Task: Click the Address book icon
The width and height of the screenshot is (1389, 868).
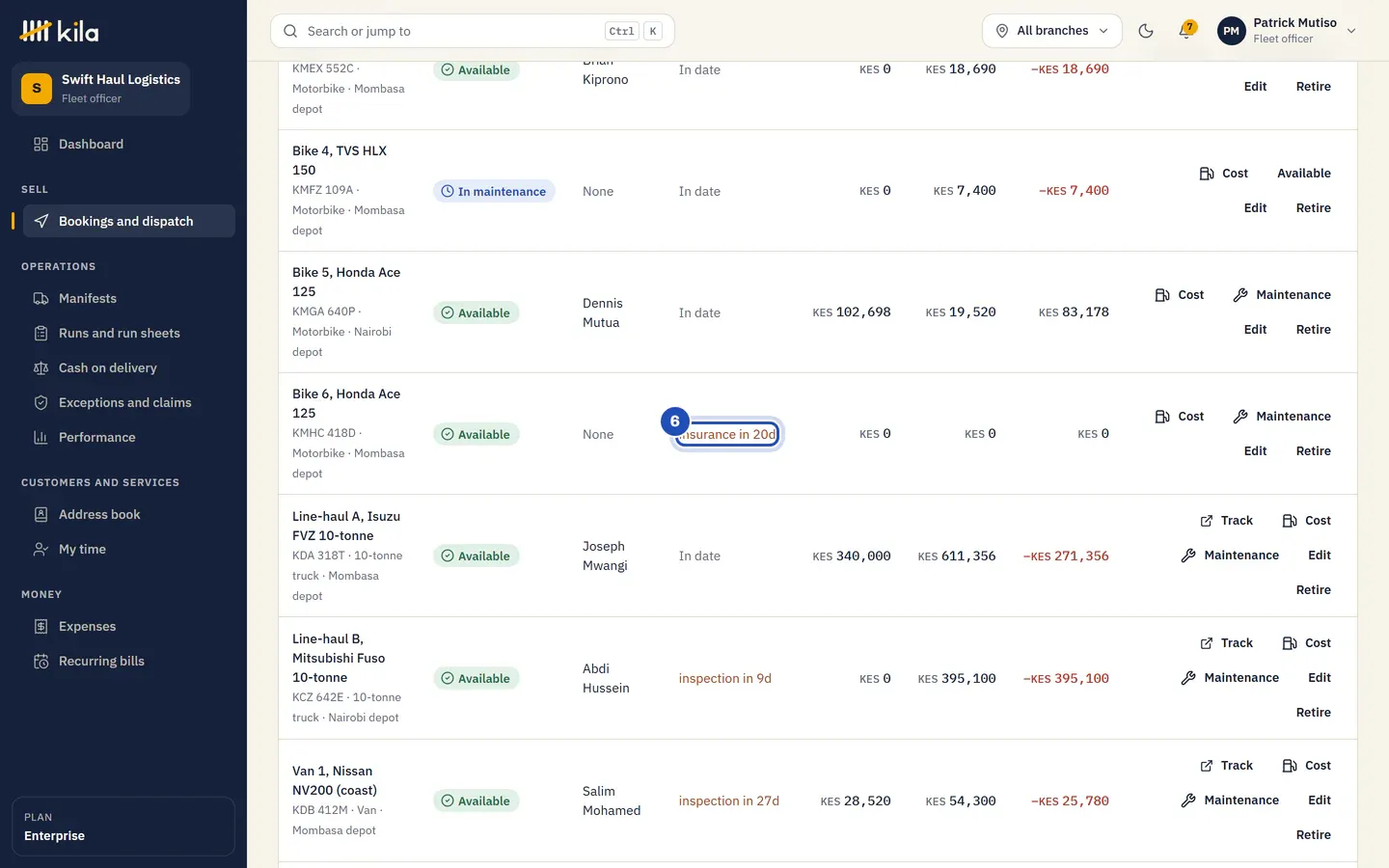Action: pos(41,514)
